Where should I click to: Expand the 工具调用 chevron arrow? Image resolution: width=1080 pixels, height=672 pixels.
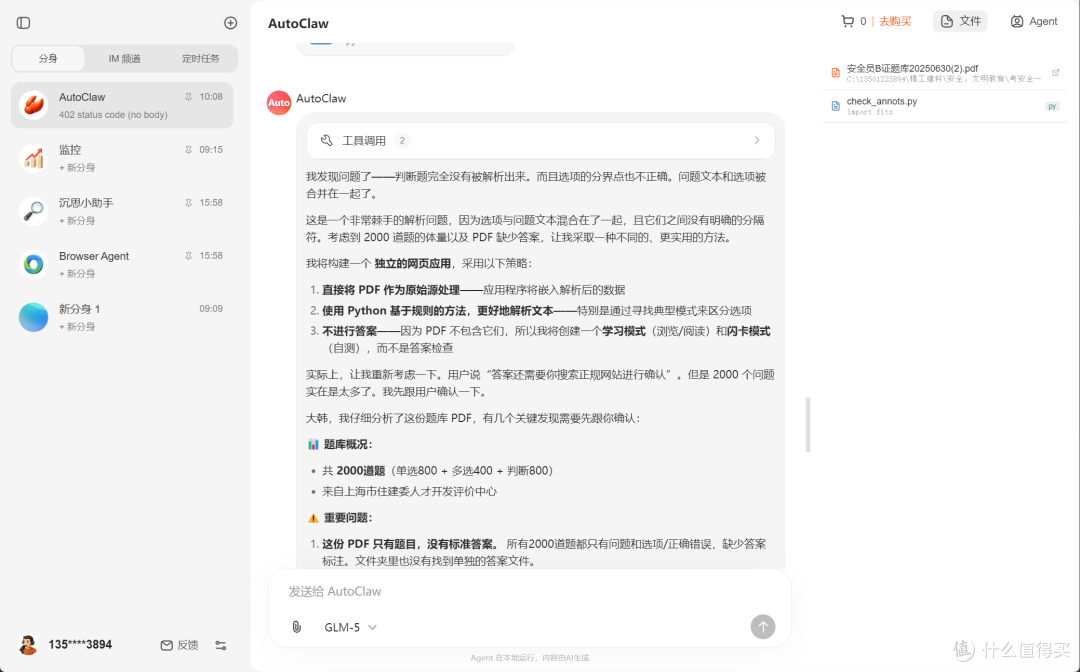pyautogui.click(x=756, y=140)
